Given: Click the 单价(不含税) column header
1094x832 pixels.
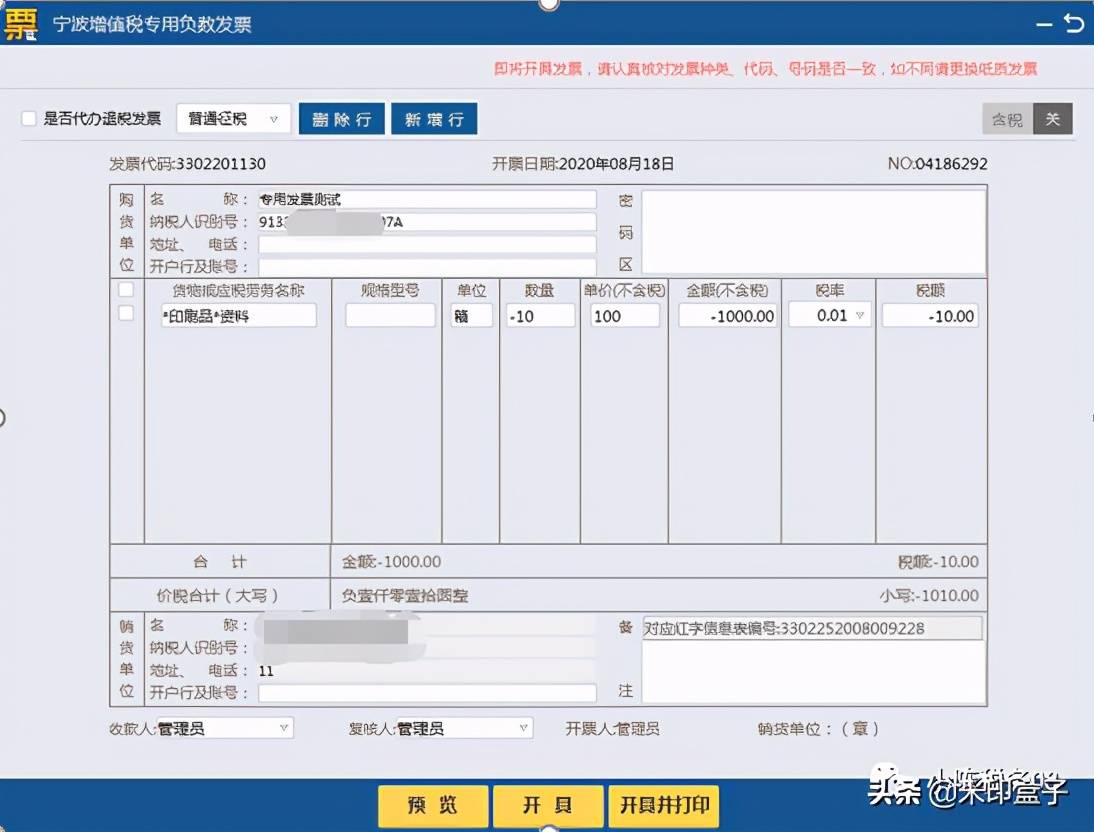Looking at the screenshot, I should (x=624, y=290).
